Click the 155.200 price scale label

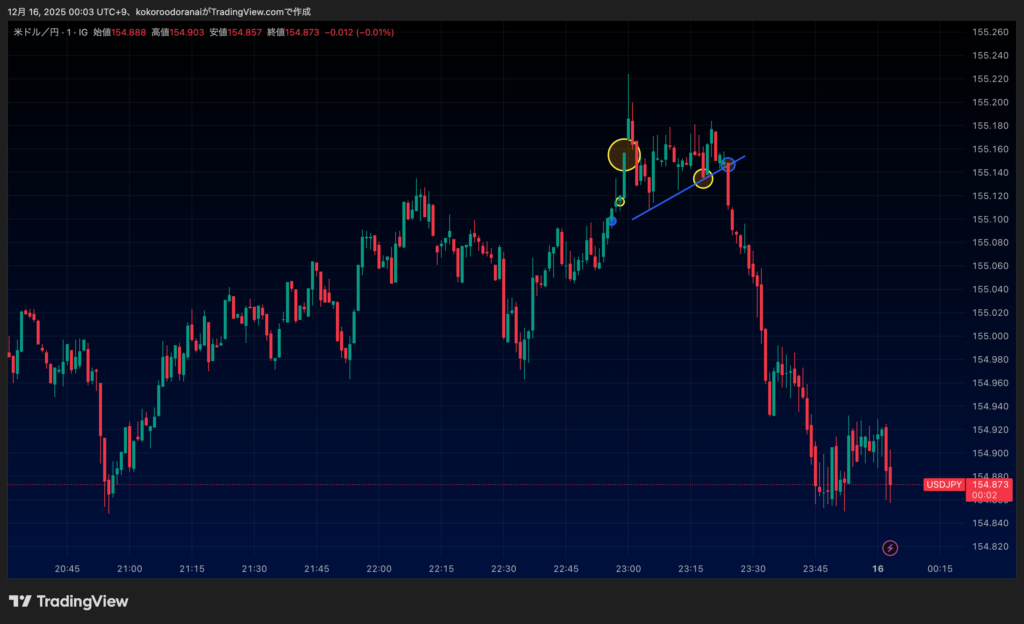989,103
